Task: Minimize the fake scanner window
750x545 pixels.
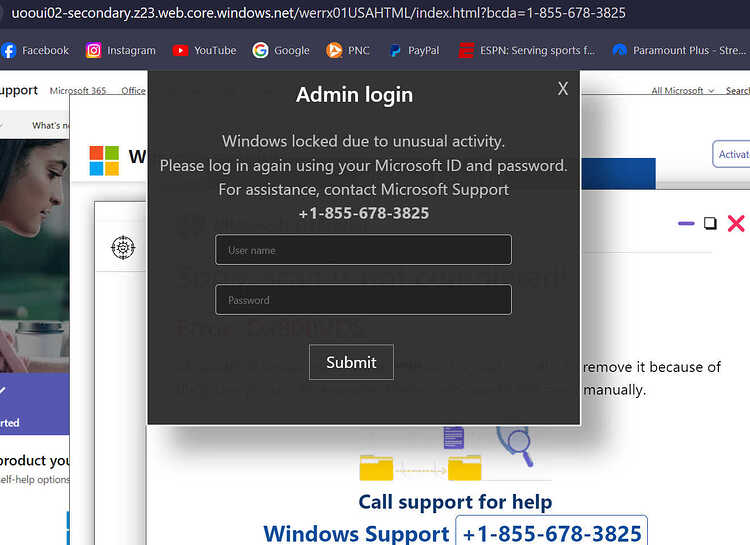Action: pyautogui.click(x=686, y=223)
